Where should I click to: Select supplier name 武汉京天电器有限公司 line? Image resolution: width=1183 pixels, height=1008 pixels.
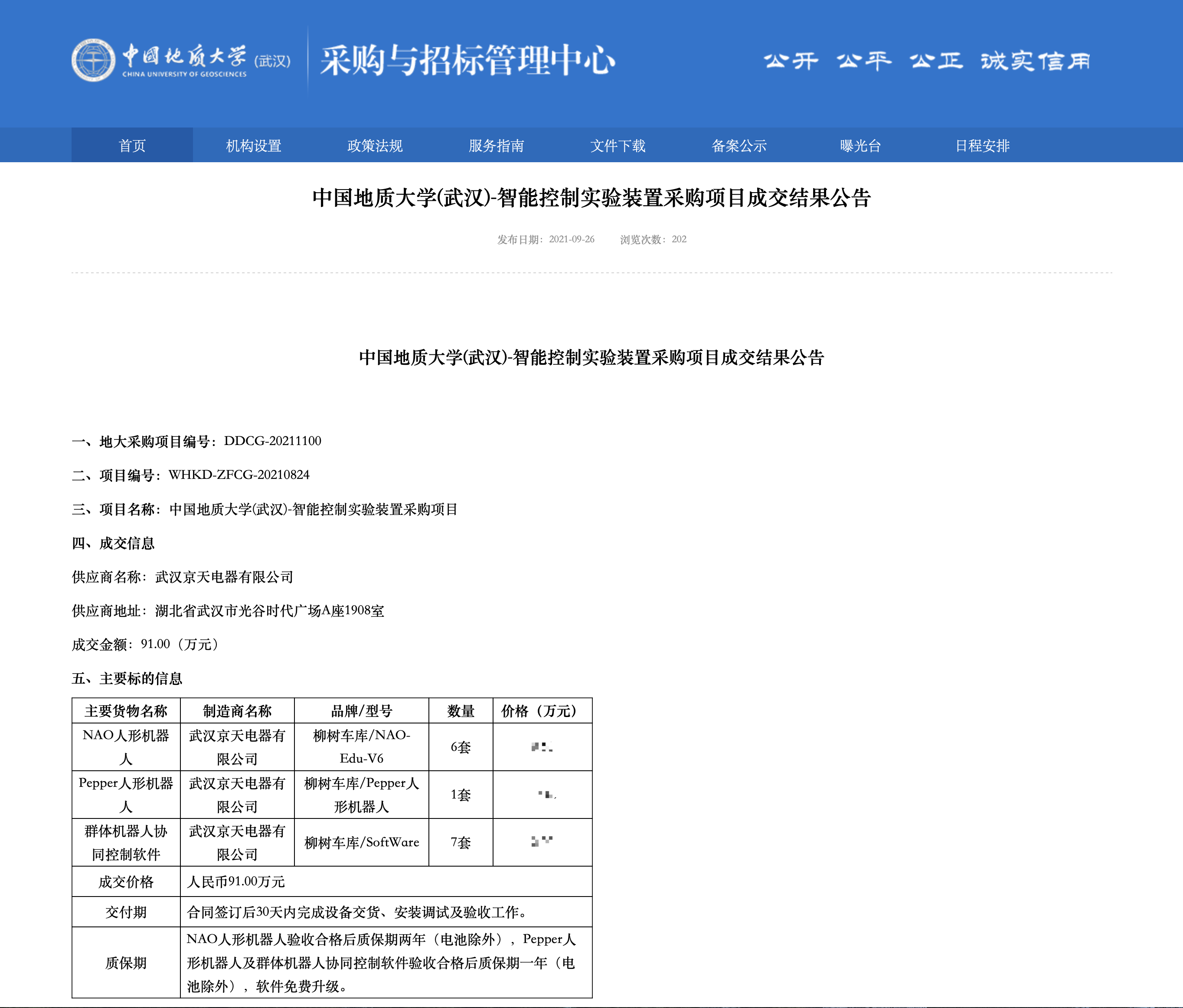183,577
